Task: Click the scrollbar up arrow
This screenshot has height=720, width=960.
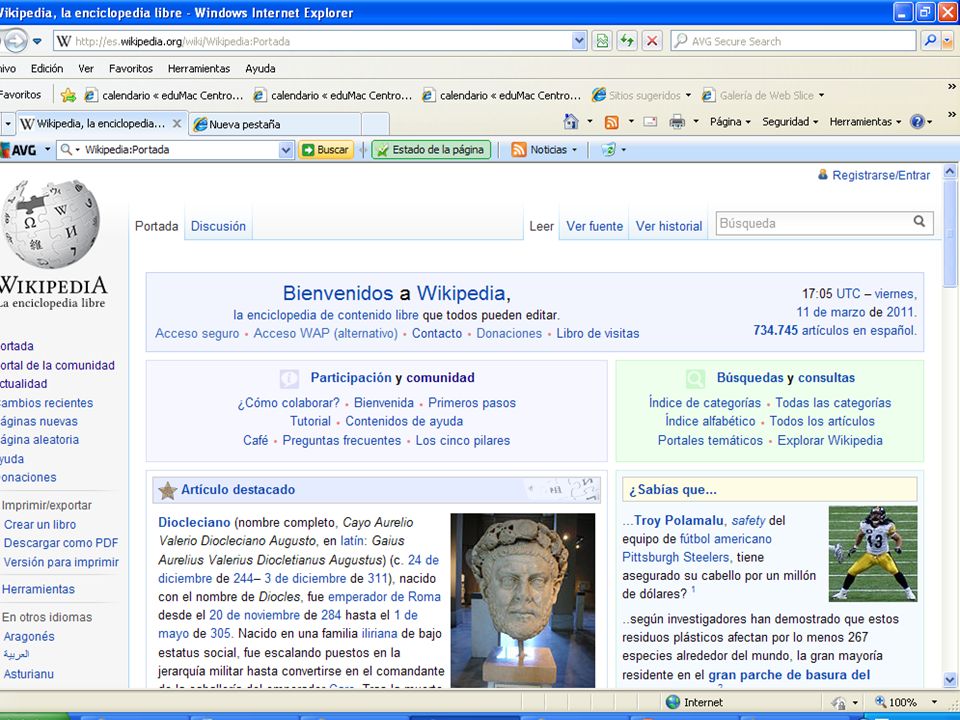Action: 950,171
